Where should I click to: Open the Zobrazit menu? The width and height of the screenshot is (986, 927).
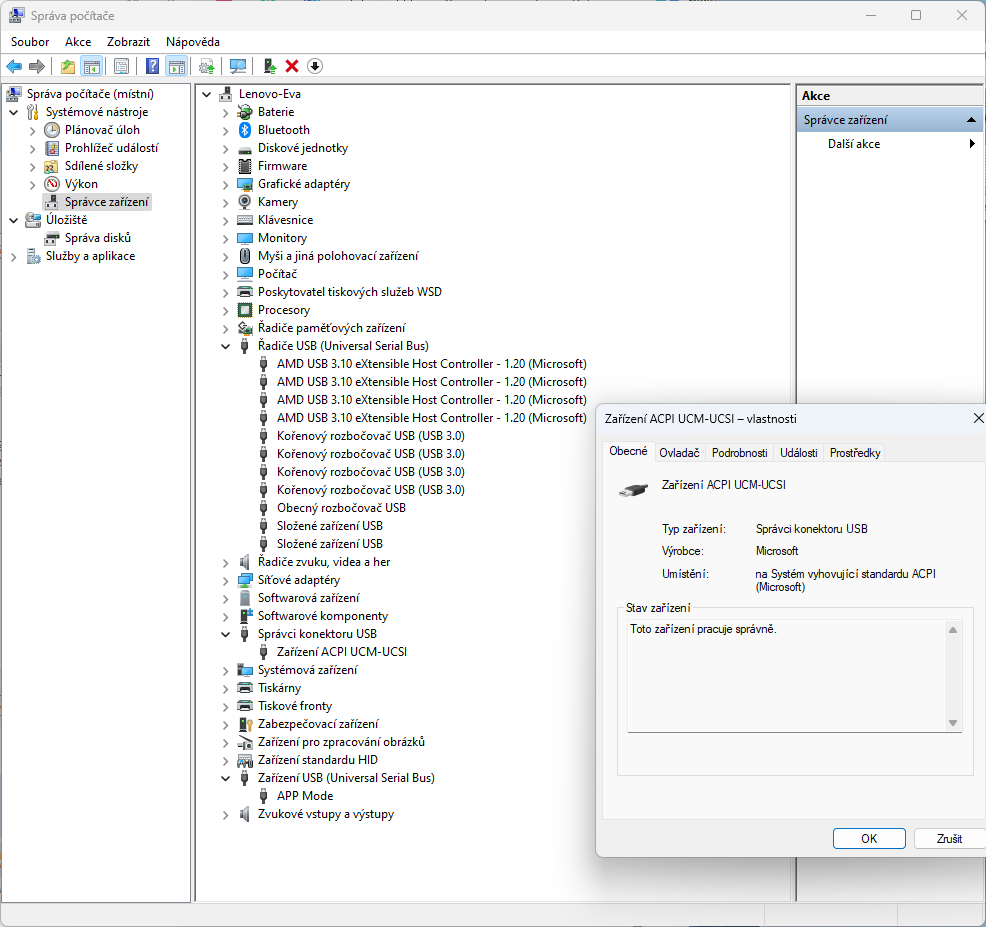128,42
